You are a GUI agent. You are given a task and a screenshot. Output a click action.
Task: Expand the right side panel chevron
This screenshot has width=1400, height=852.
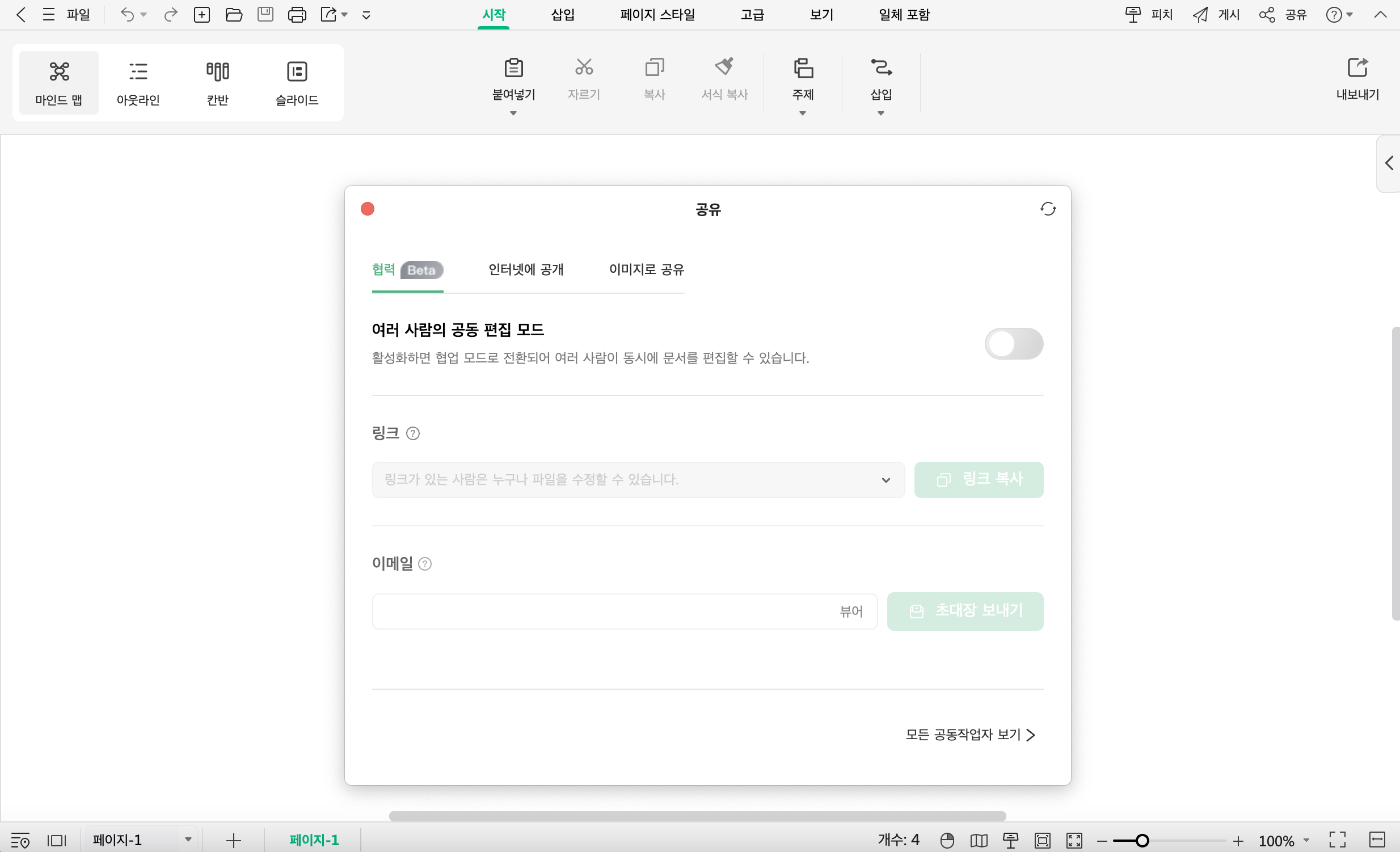[1389, 163]
